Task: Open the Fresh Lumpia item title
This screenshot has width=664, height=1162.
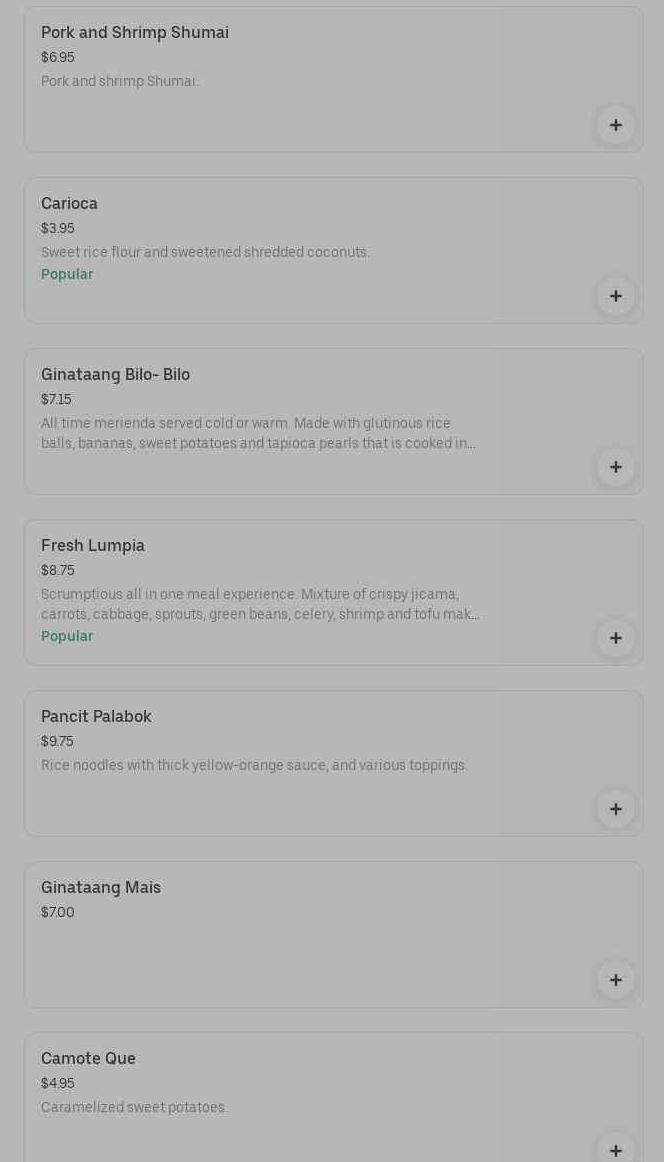Action: (x=93, y=546)
